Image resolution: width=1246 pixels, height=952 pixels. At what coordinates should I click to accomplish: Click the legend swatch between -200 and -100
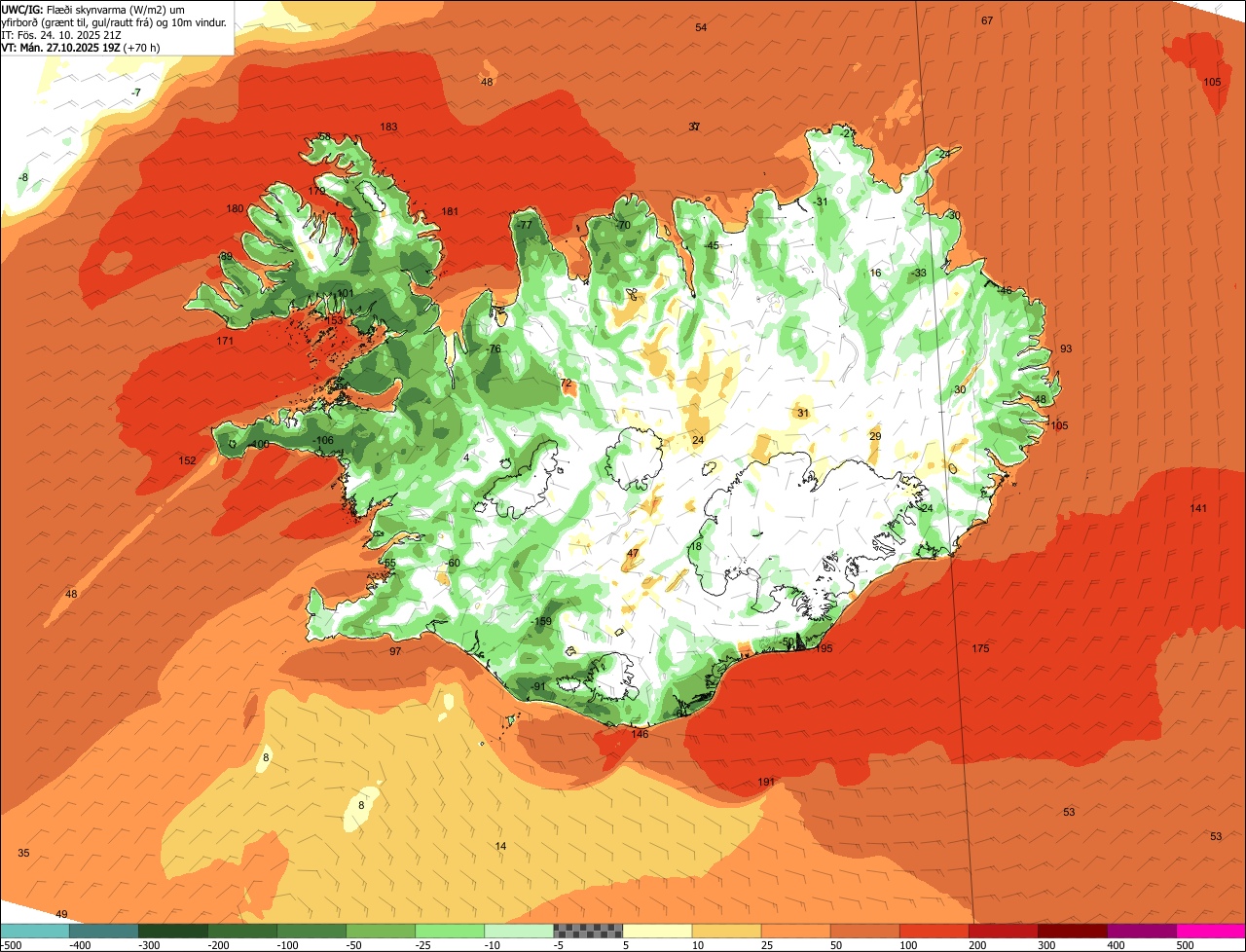pyautogui.click(x=242, y=931)
